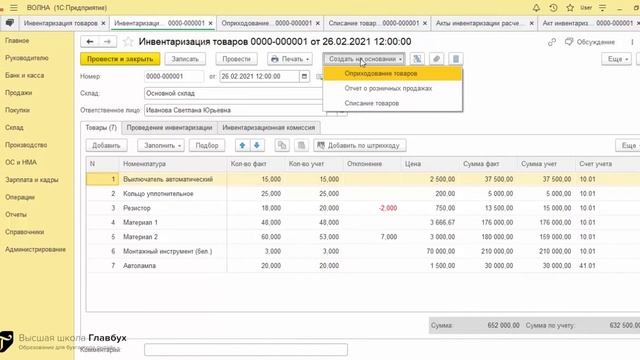Open favorites star in title bar
640x360 pixels.
(570, 8)
